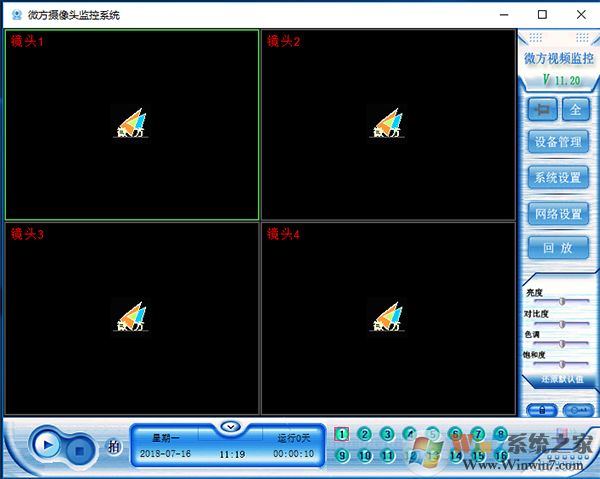Switch to camera channel 15

pos(478,456)
